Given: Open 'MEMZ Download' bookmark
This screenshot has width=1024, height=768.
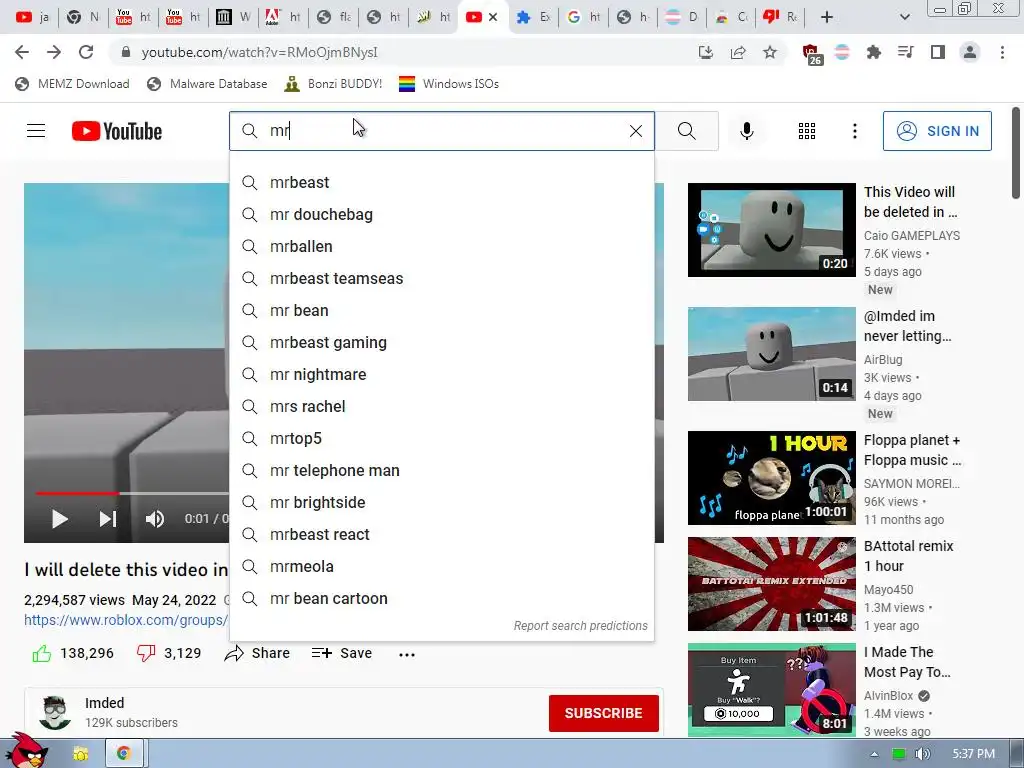Looking at the screenshot, I should tap(72, 84).
